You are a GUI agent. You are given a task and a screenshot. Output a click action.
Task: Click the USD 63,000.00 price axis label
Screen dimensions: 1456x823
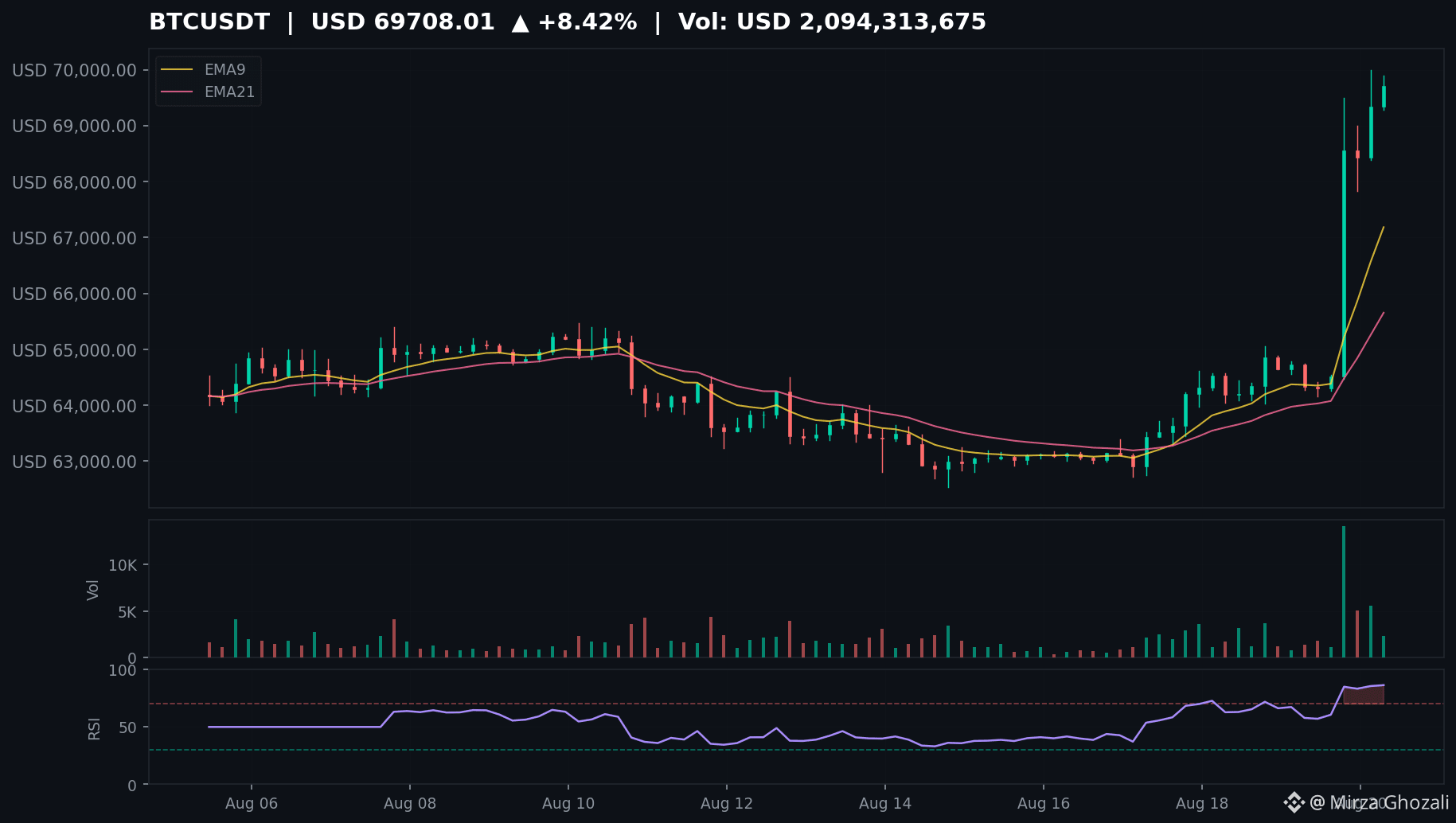tap(74, 462)
